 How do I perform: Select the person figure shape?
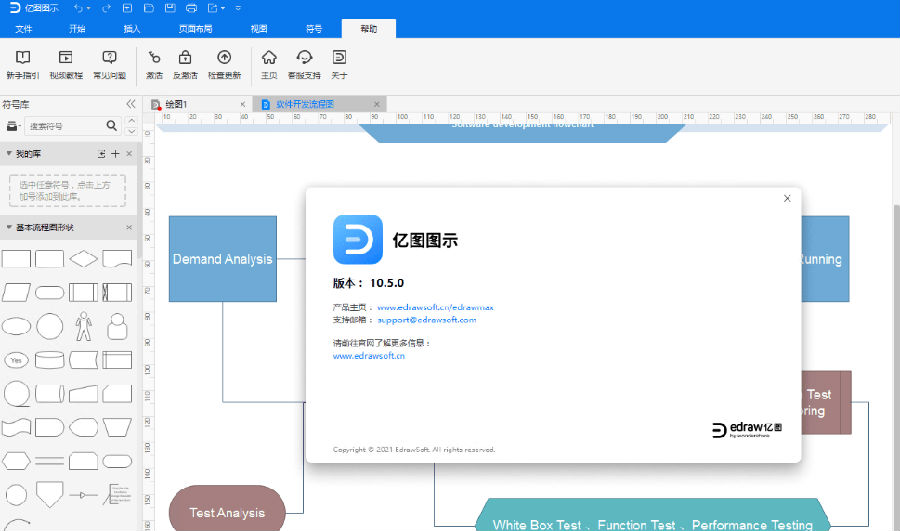pyautogui.click(x=83, y=326)
